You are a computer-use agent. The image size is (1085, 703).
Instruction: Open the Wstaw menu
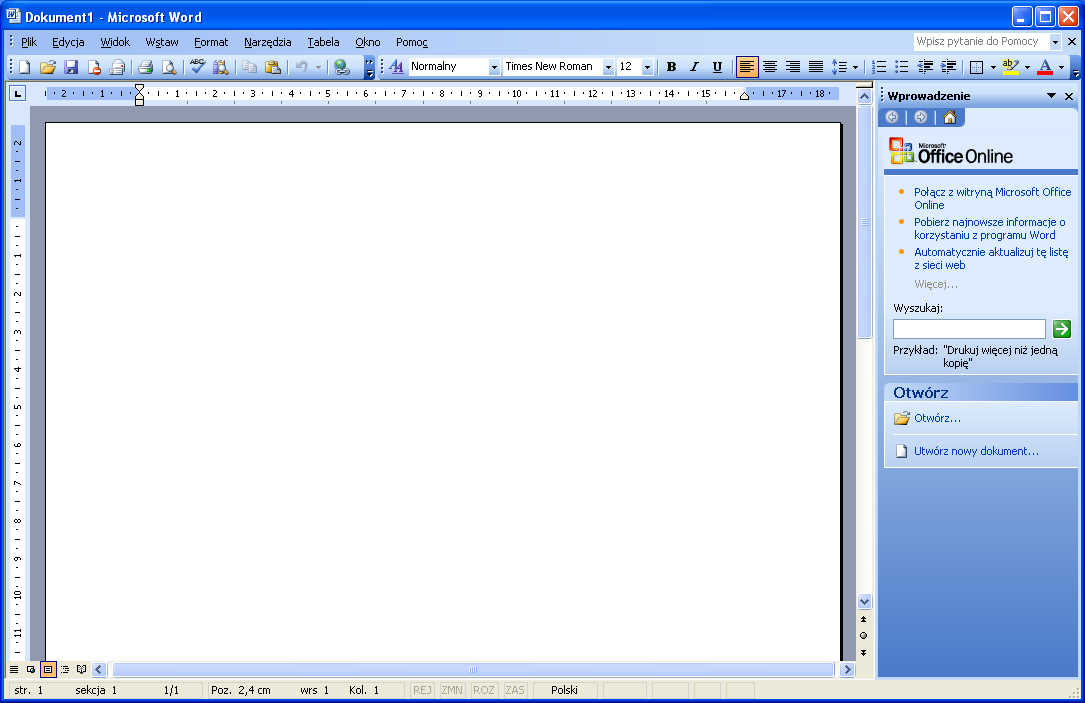[161, 42]
